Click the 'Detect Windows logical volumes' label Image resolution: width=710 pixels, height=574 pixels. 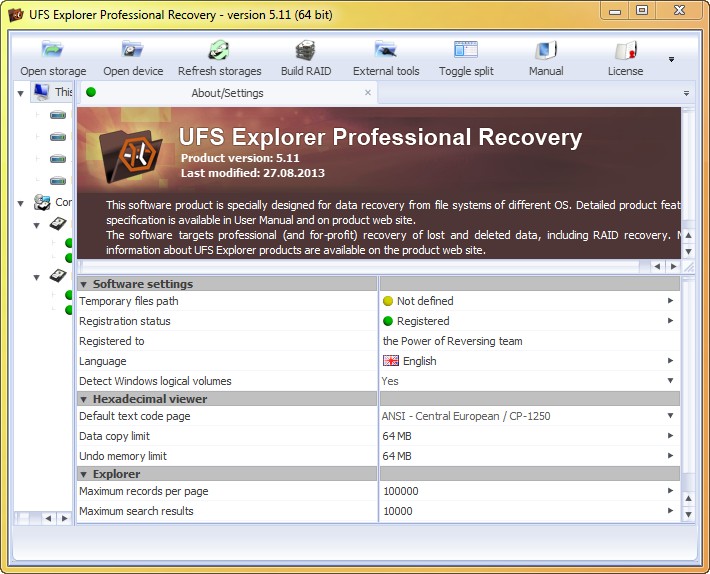[155, 381]
